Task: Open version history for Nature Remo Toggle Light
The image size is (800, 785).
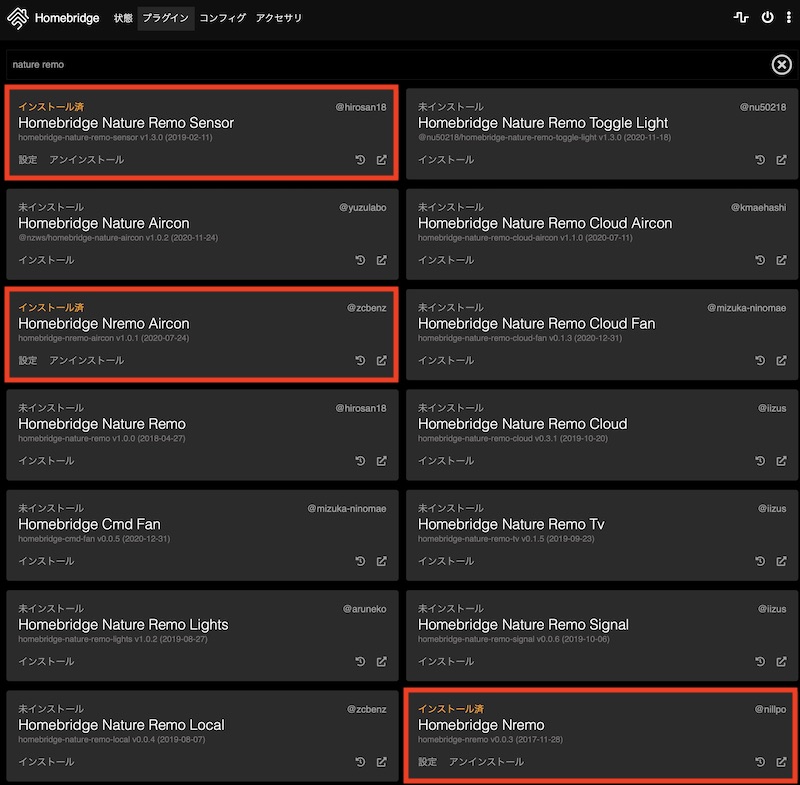Action: point(760,160)
